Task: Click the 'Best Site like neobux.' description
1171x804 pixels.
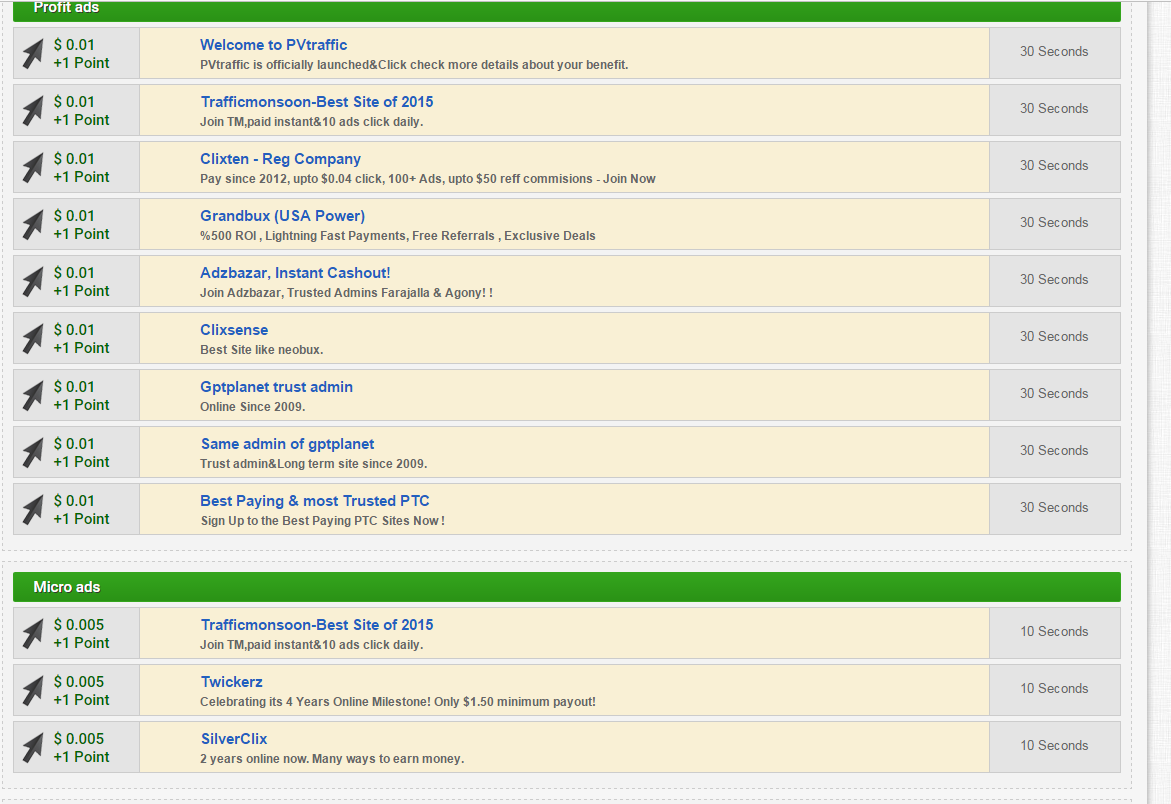Action: point(261,349)
